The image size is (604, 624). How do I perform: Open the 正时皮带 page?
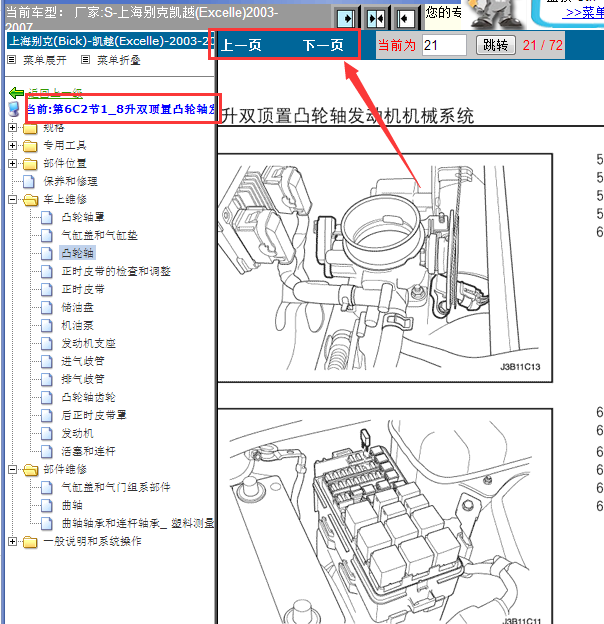pos(83,289)
